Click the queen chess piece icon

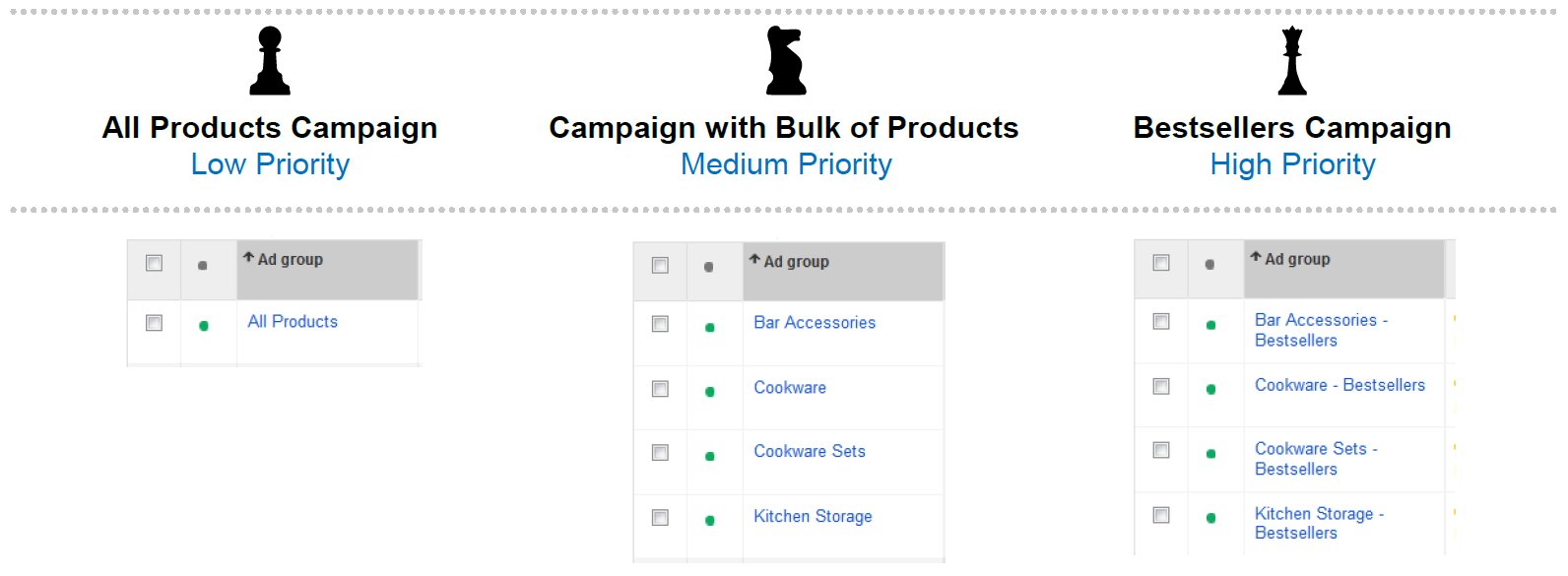click(1292, 60)
